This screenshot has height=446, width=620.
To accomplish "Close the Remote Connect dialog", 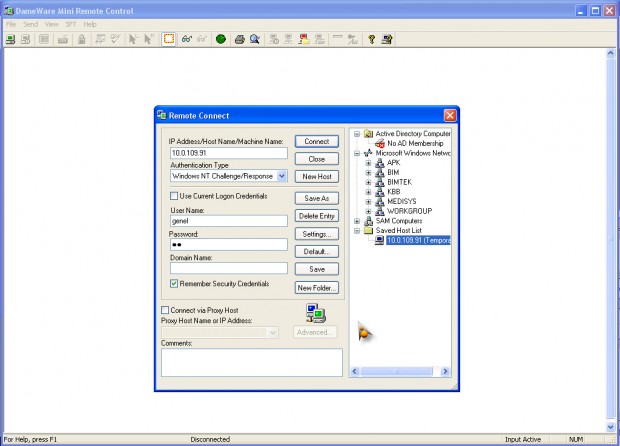I will 450,115.
